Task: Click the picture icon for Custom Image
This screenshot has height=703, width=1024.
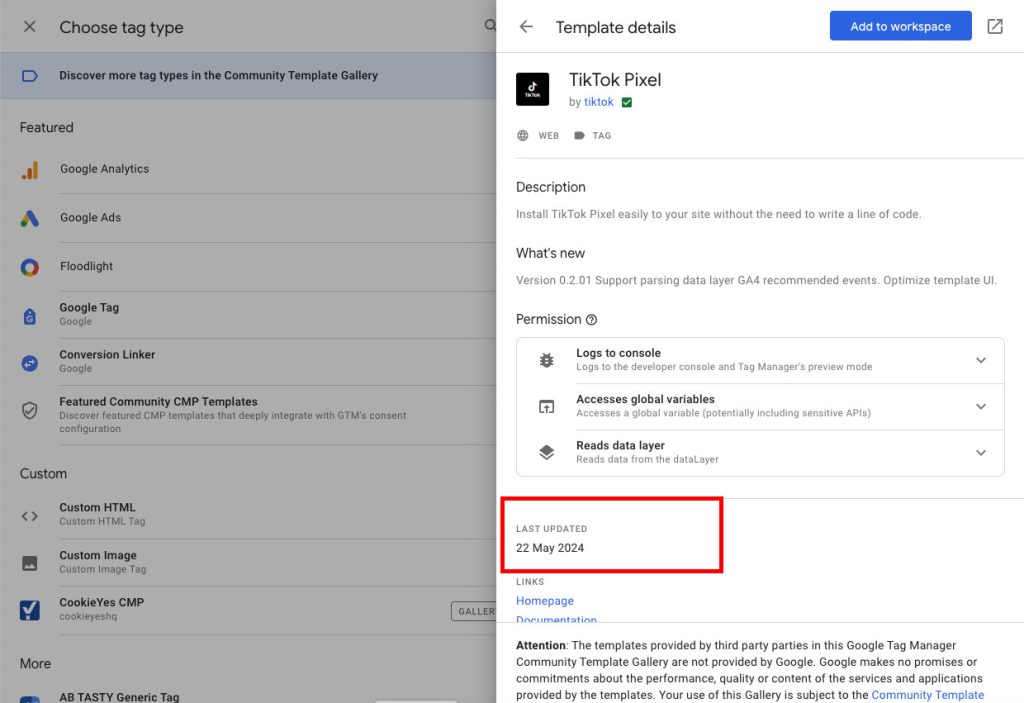Action: [29, 563]
